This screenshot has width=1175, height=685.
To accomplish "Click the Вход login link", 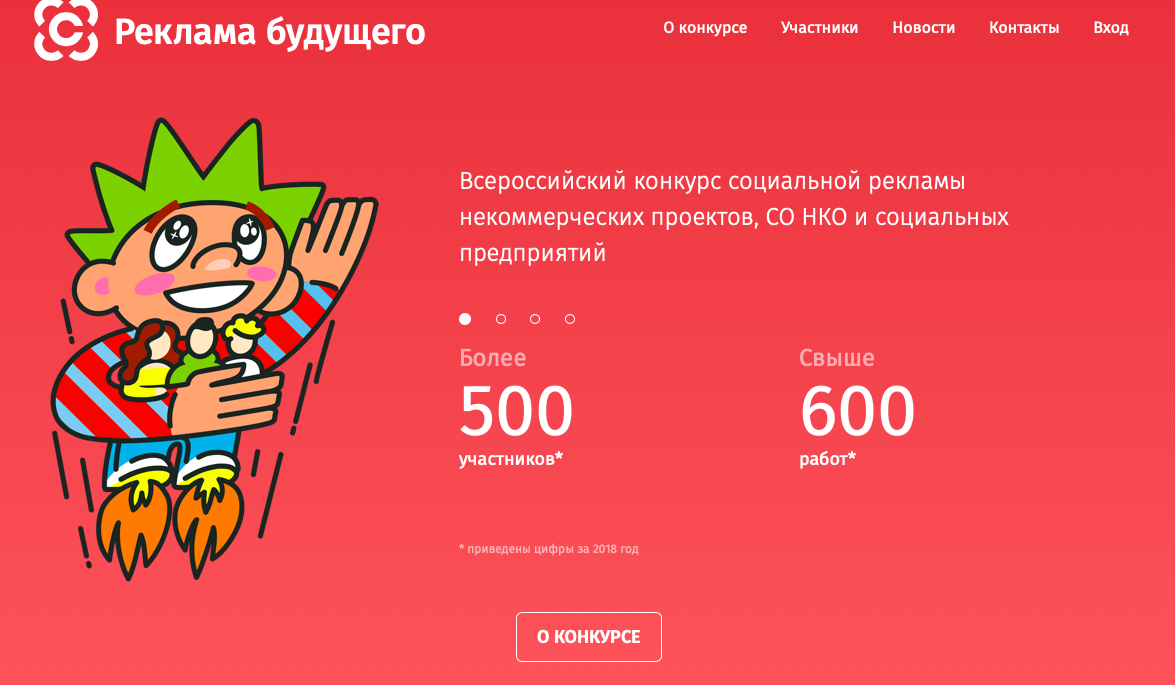I will click(1111, 28).
